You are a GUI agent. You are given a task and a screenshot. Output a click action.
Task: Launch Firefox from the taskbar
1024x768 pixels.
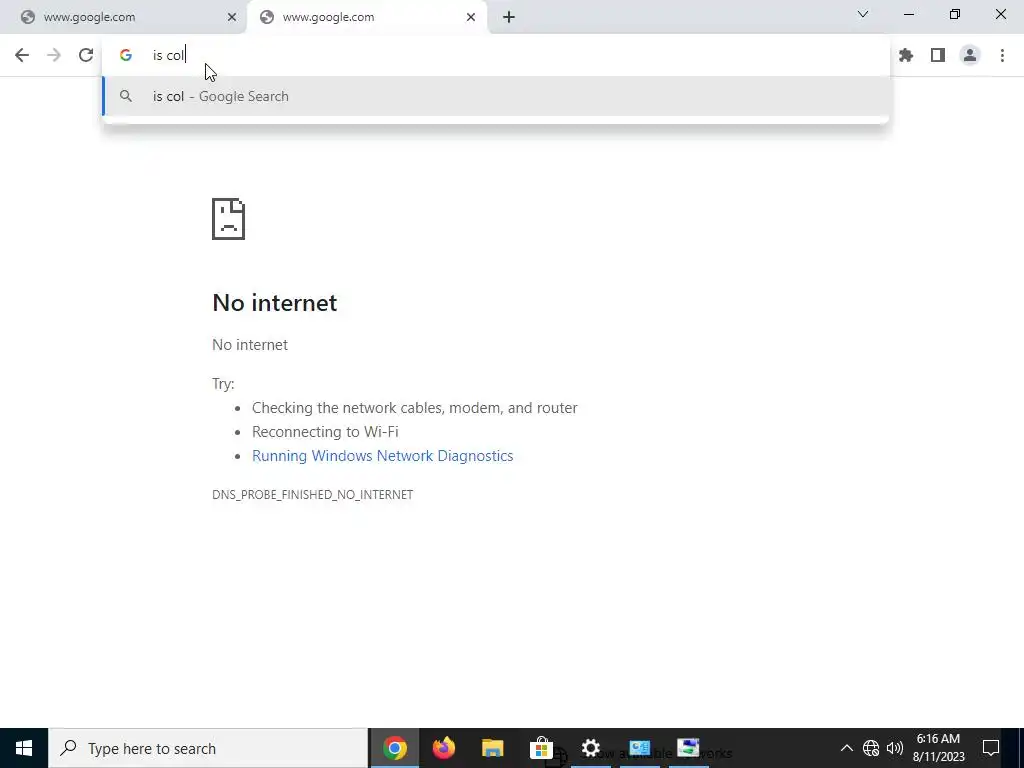(x=443, y=748)
